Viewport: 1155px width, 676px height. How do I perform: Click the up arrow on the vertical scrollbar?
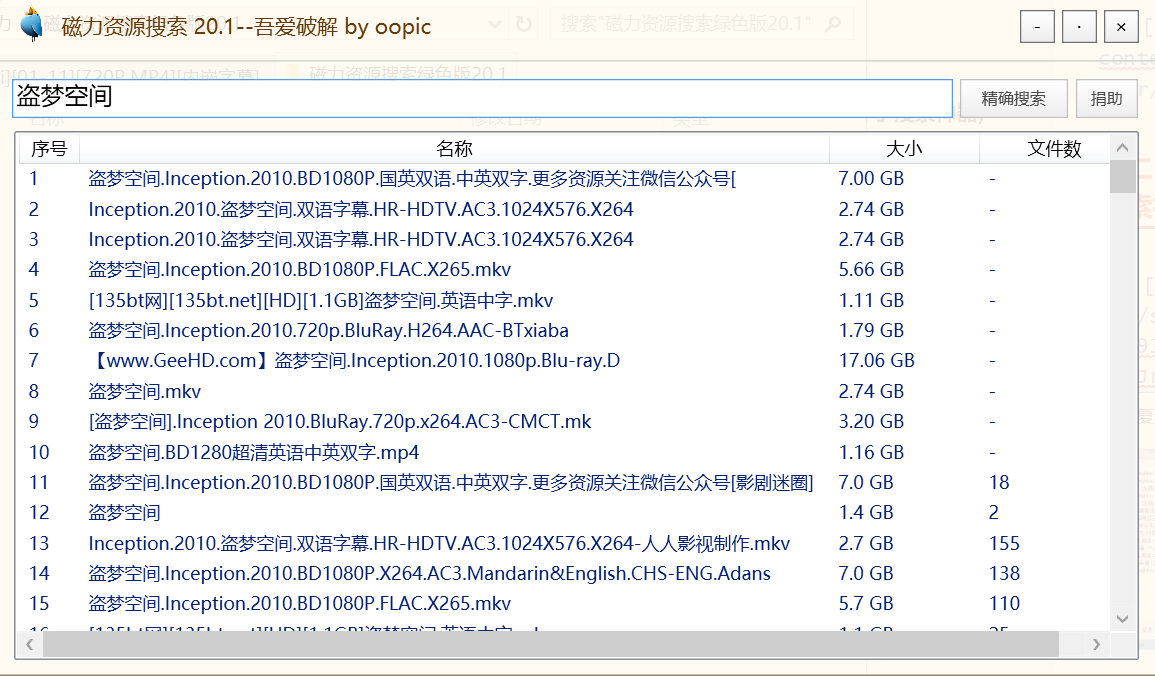coord(1121,145)
